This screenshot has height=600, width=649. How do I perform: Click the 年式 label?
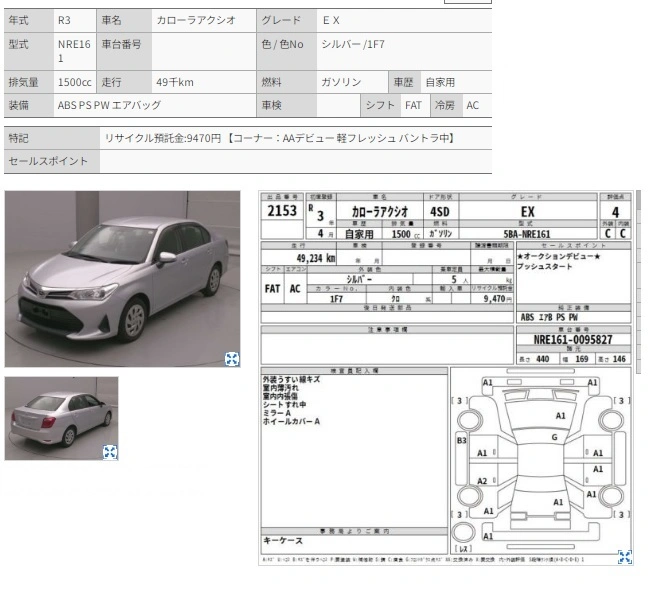19,20
